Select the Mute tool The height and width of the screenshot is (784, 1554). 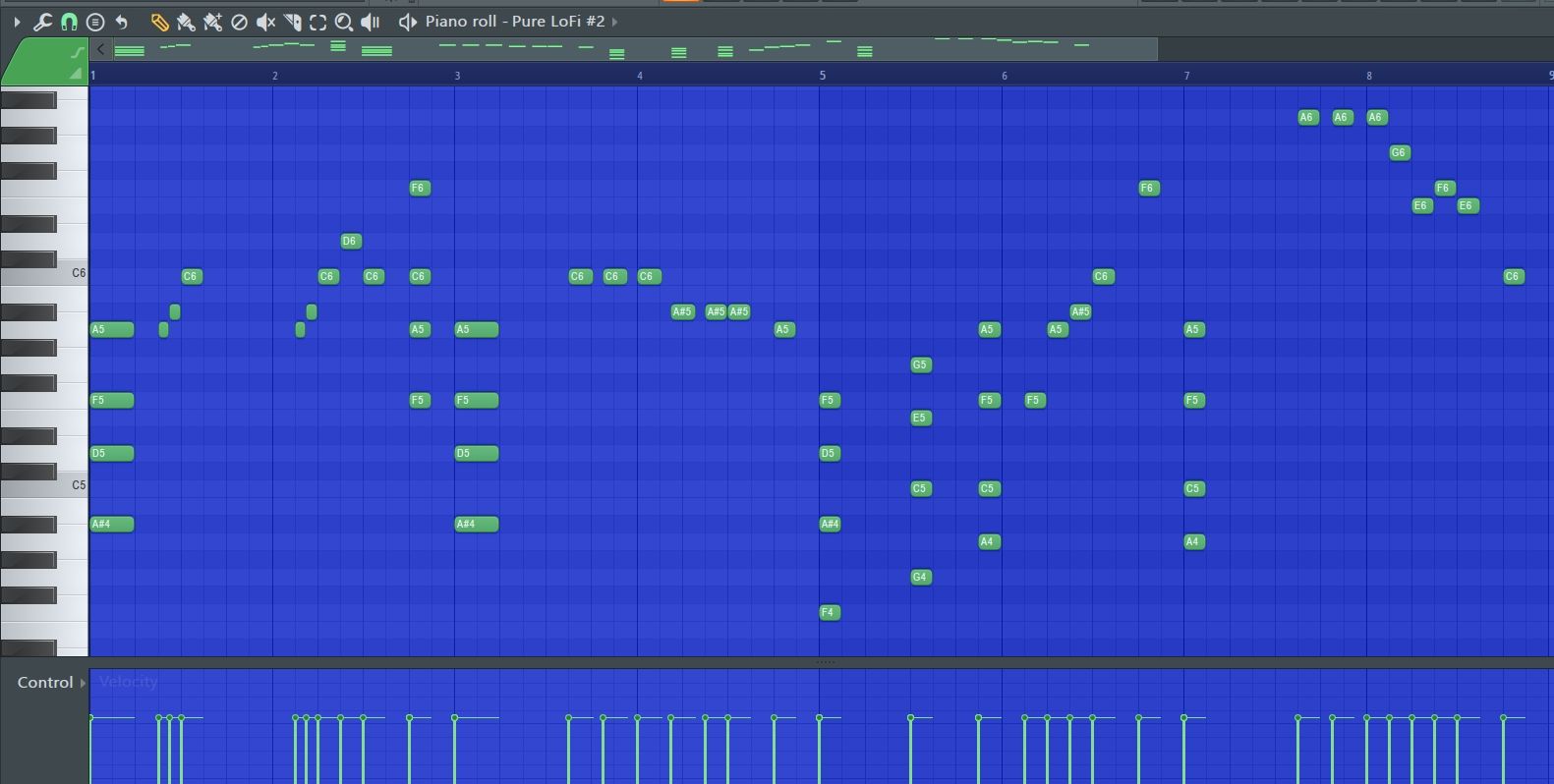click(265, 22)
